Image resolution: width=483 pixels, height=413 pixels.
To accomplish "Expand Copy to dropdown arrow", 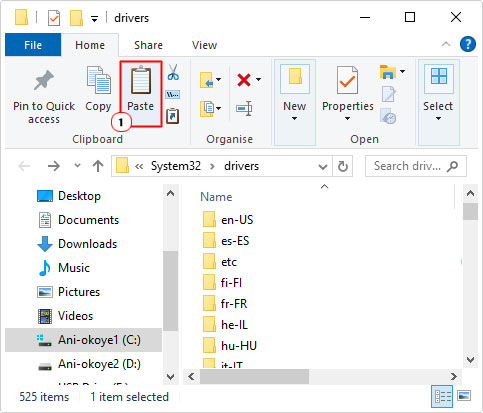I will (218, 108).
